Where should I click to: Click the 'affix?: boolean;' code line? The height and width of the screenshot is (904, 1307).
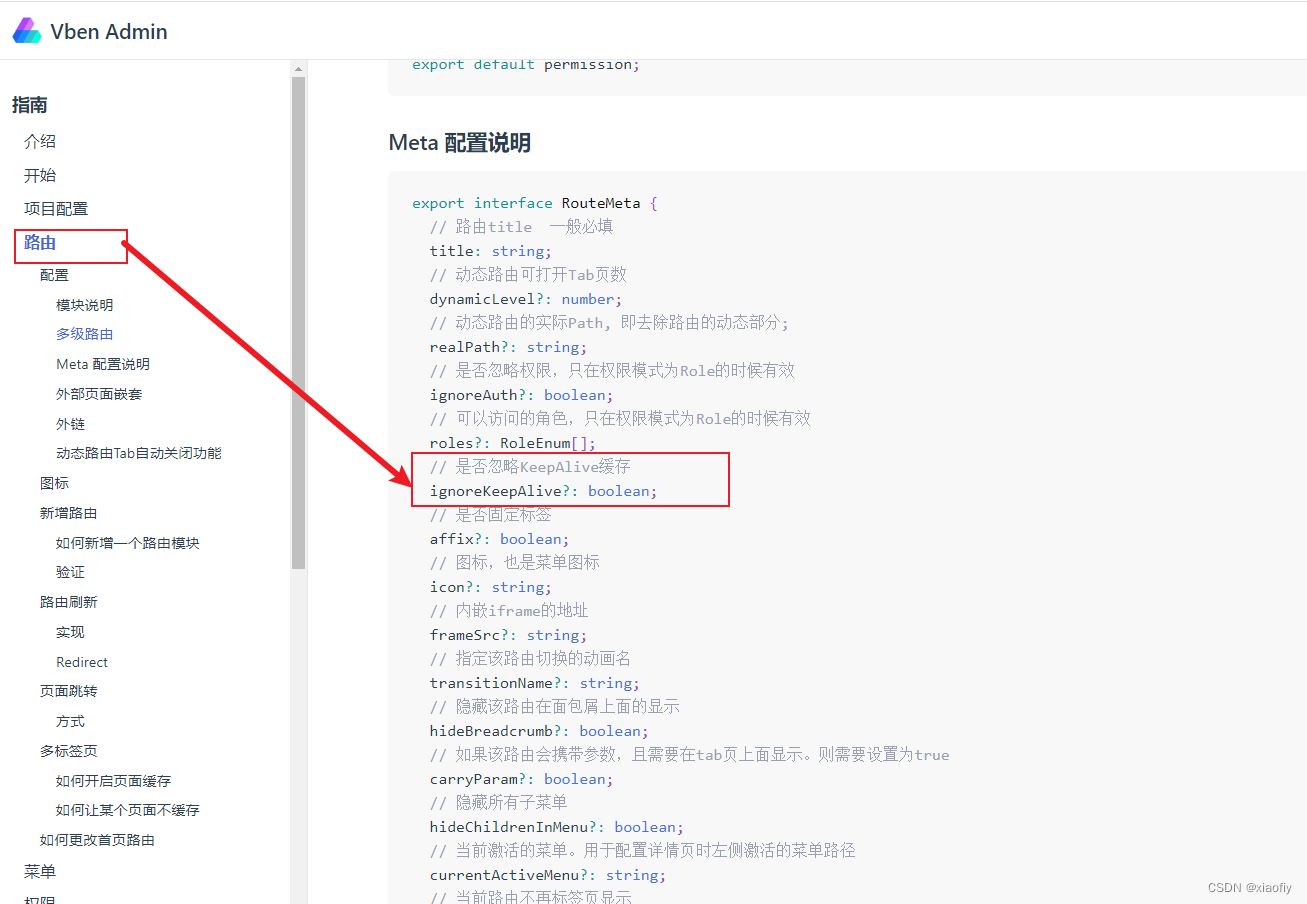coord(500,539)
